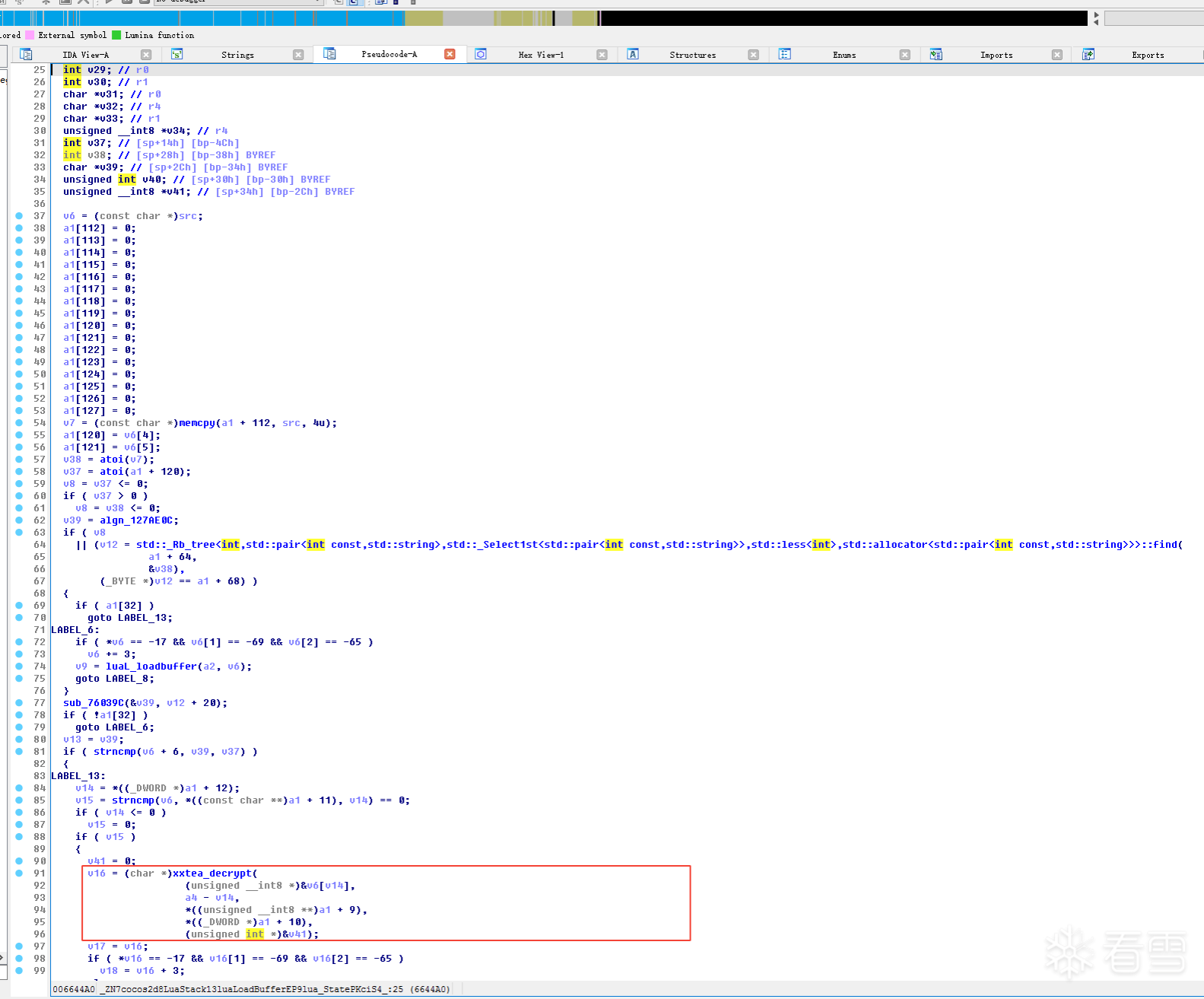The image size is (1204, 999).
Task: Click 'Lumina function' legend label
Action: click(x=160, y=35)
